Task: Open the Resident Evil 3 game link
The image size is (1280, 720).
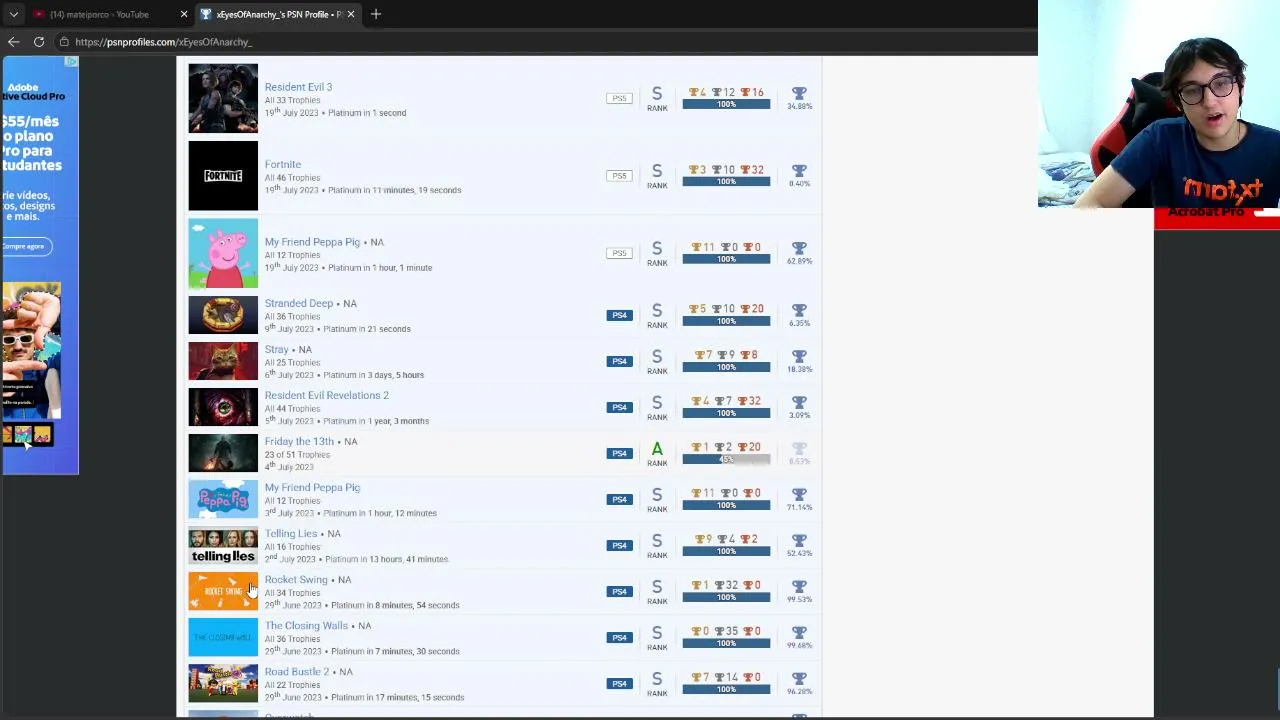Action: [298, 87]
